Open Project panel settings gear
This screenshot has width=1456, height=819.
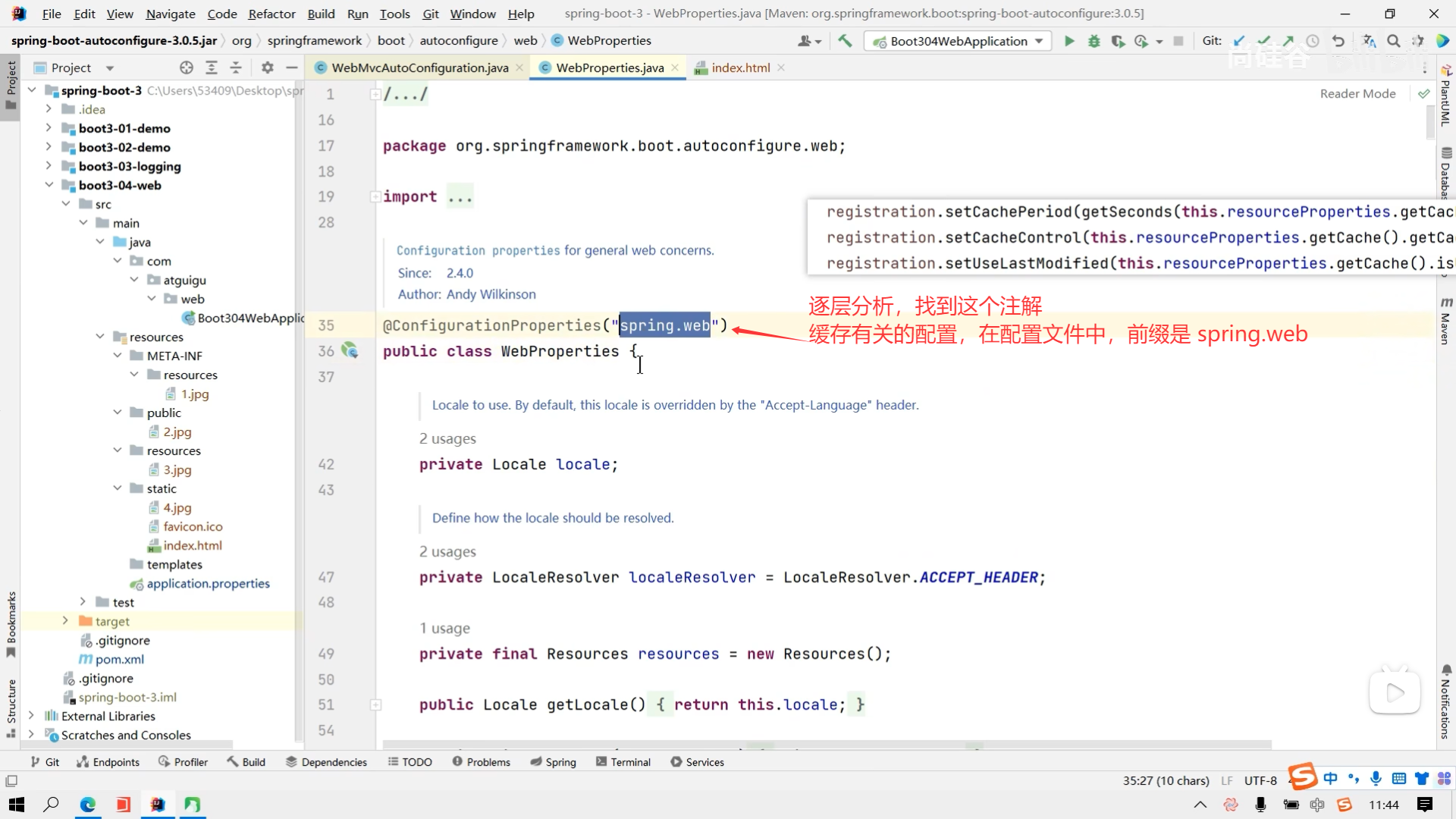pyautogui.click(x=267, y=67)
